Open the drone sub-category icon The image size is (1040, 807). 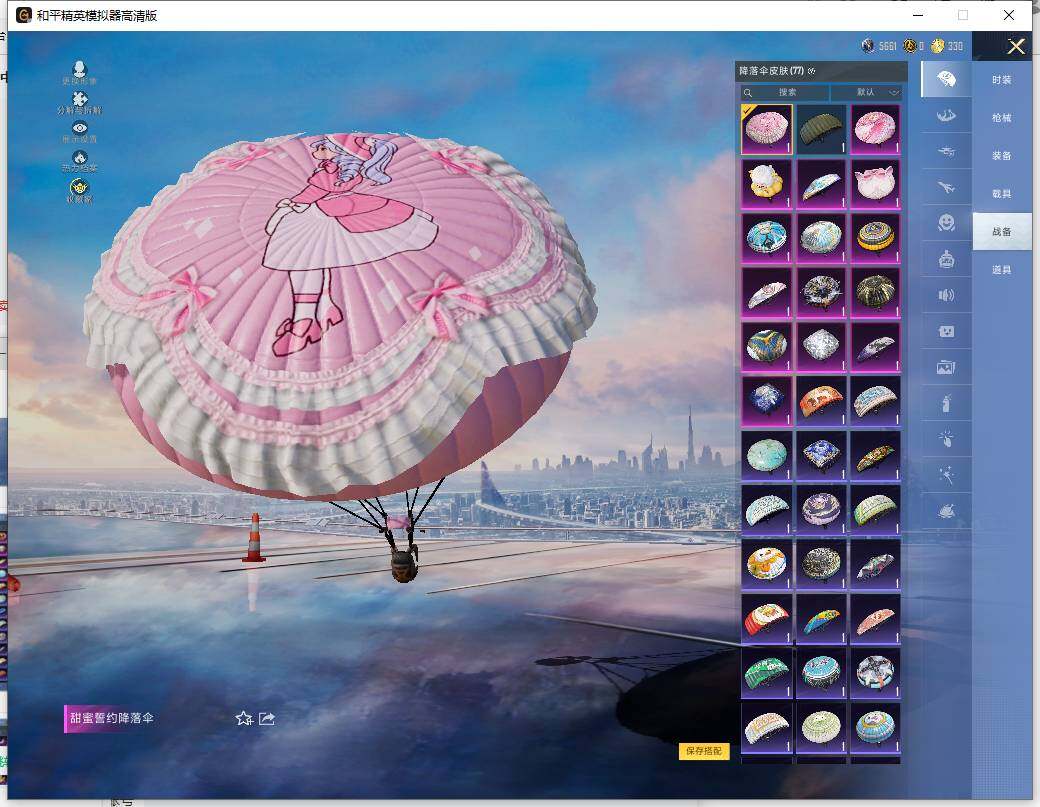pyautogui.click(x=946, y=152)
